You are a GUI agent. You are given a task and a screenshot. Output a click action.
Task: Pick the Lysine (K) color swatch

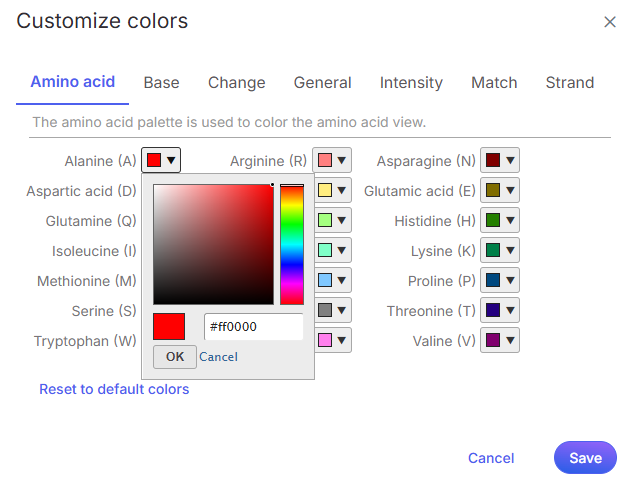(500, 251)
